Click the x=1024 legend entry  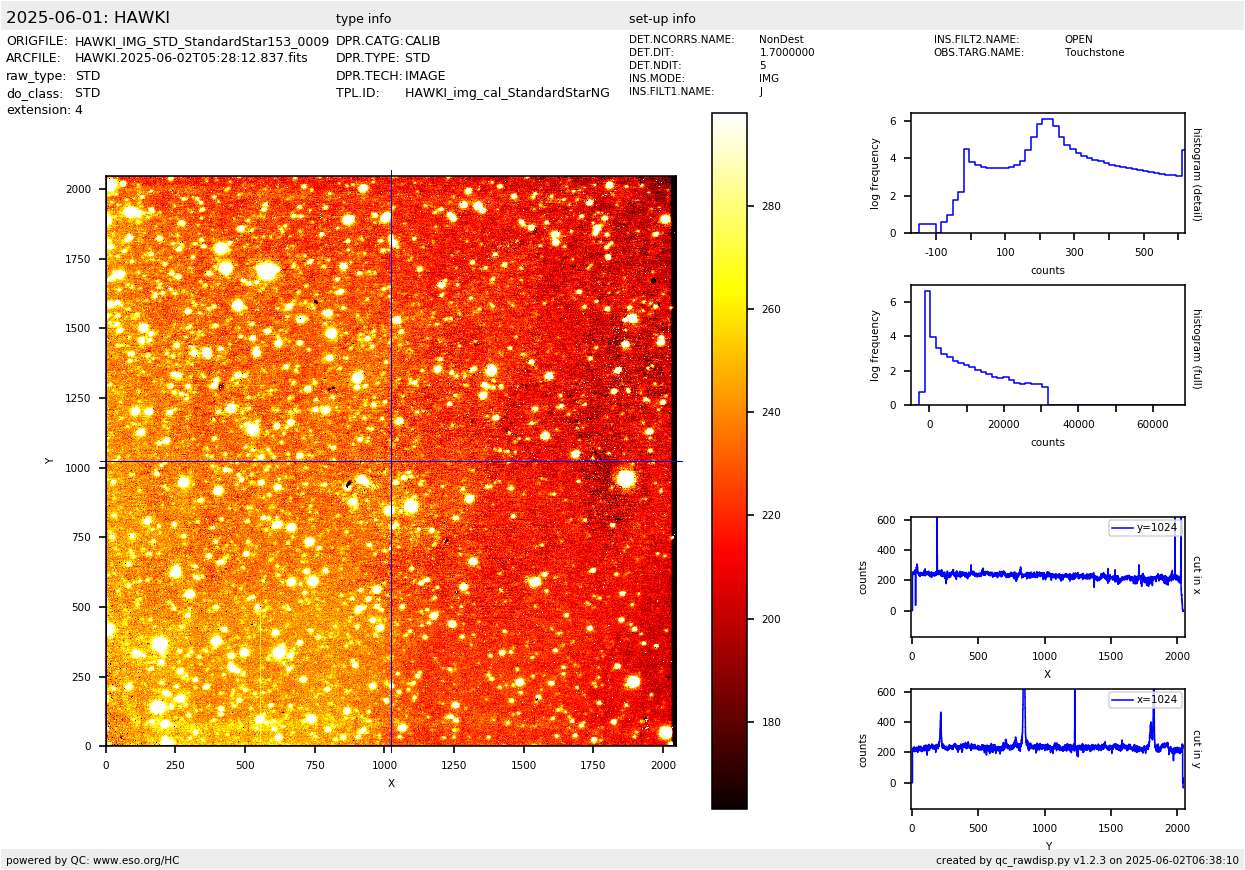[1145, 700]
